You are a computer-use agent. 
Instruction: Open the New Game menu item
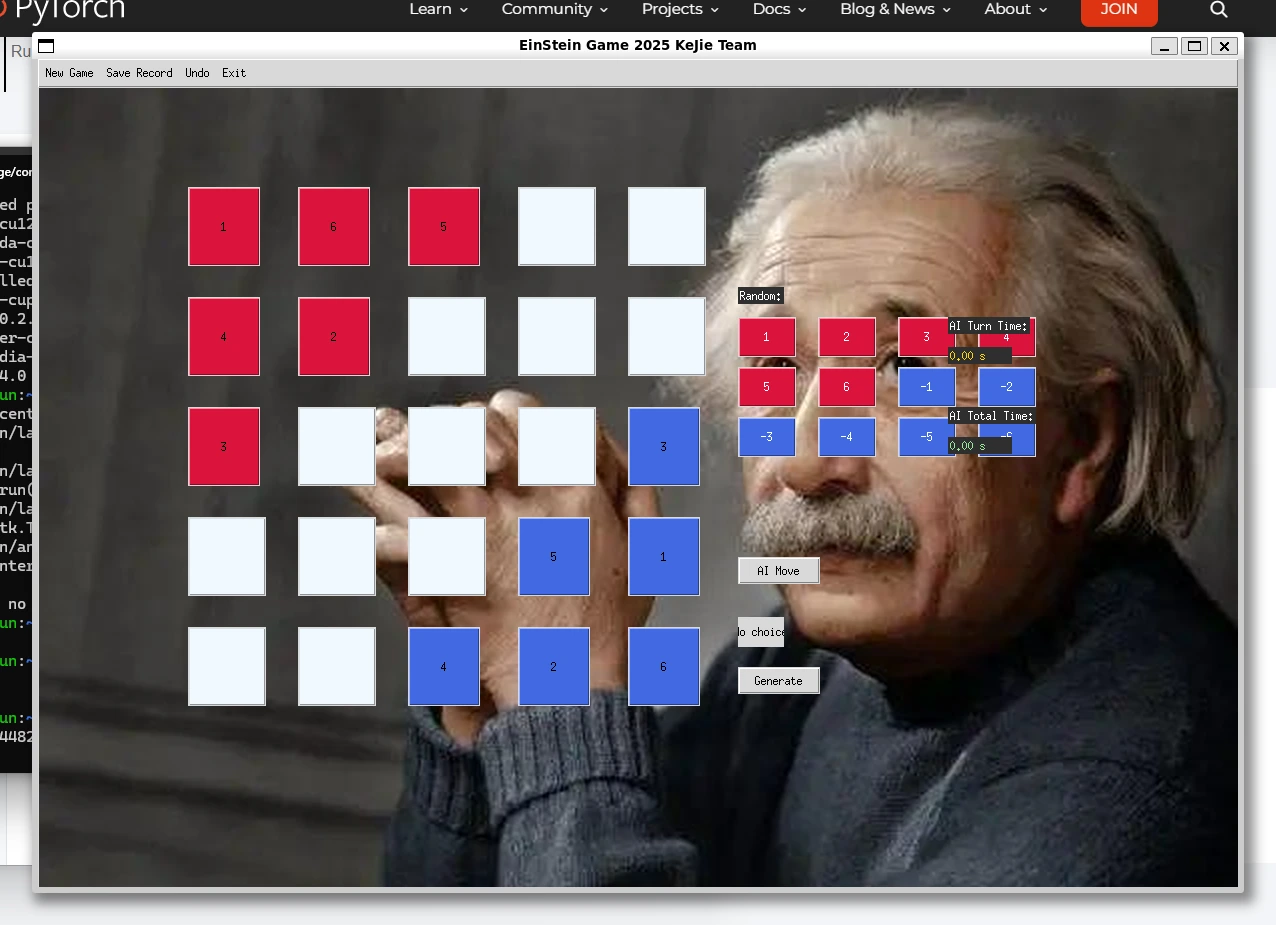69,73
